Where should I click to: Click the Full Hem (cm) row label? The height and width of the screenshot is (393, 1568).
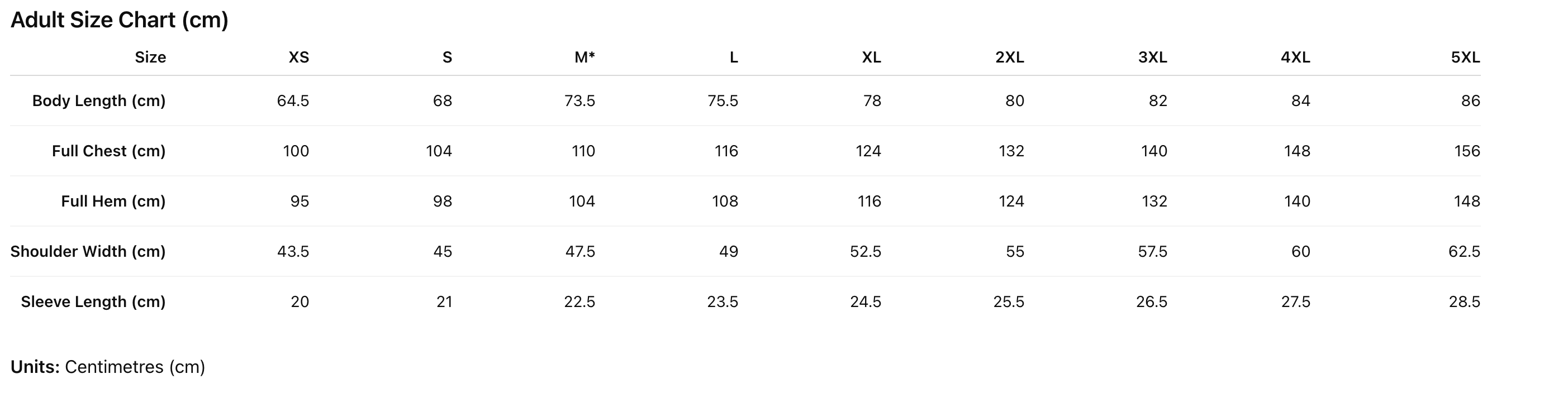(113, 202)
